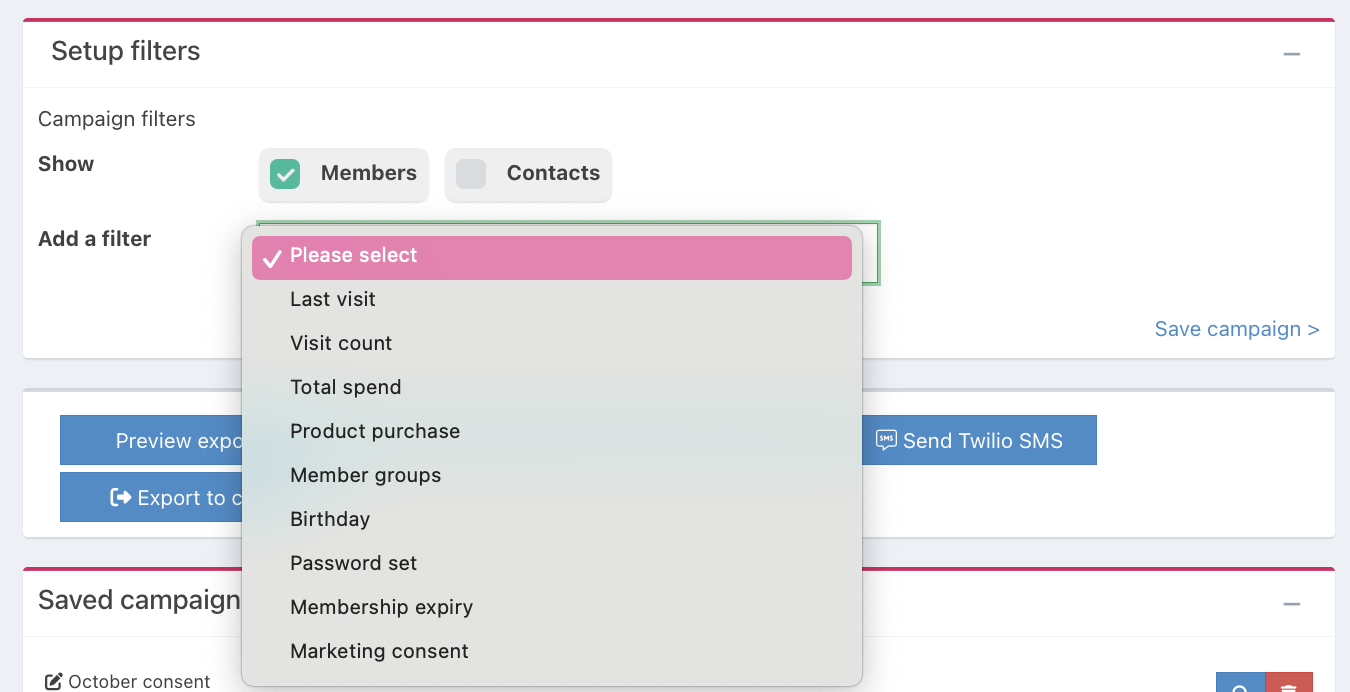Viewport: 1350px width, 692px height.
Task: Choose Last visit filter option
Action: 333,299
